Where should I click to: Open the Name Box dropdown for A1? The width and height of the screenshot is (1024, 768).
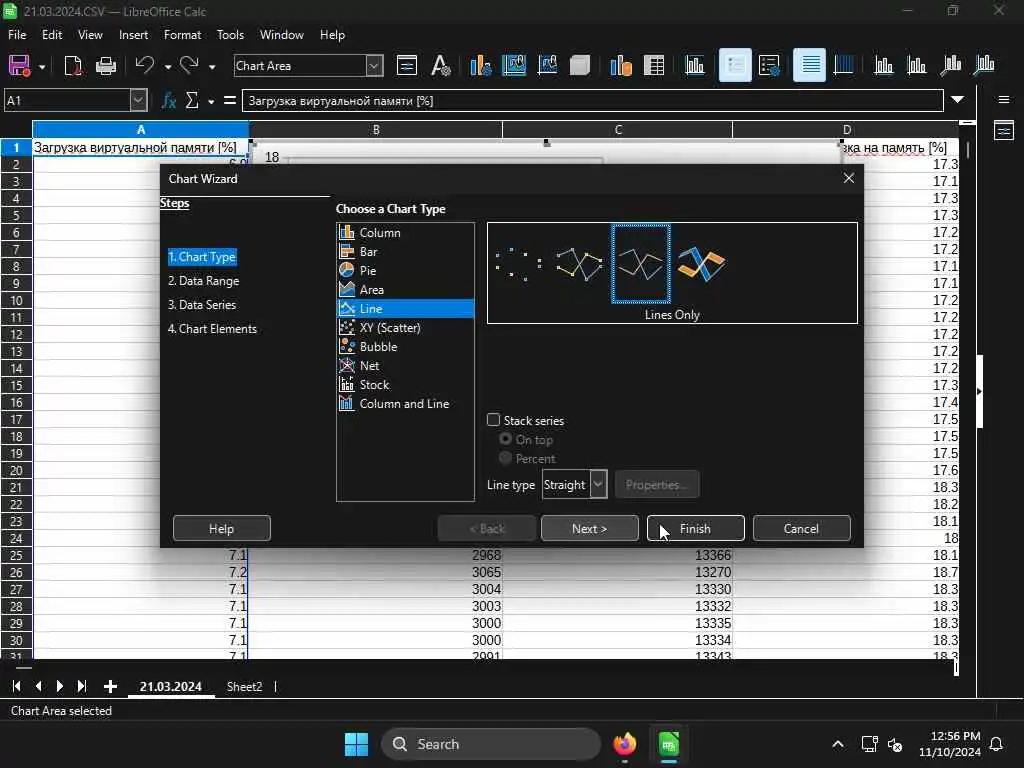pos(138,101)
